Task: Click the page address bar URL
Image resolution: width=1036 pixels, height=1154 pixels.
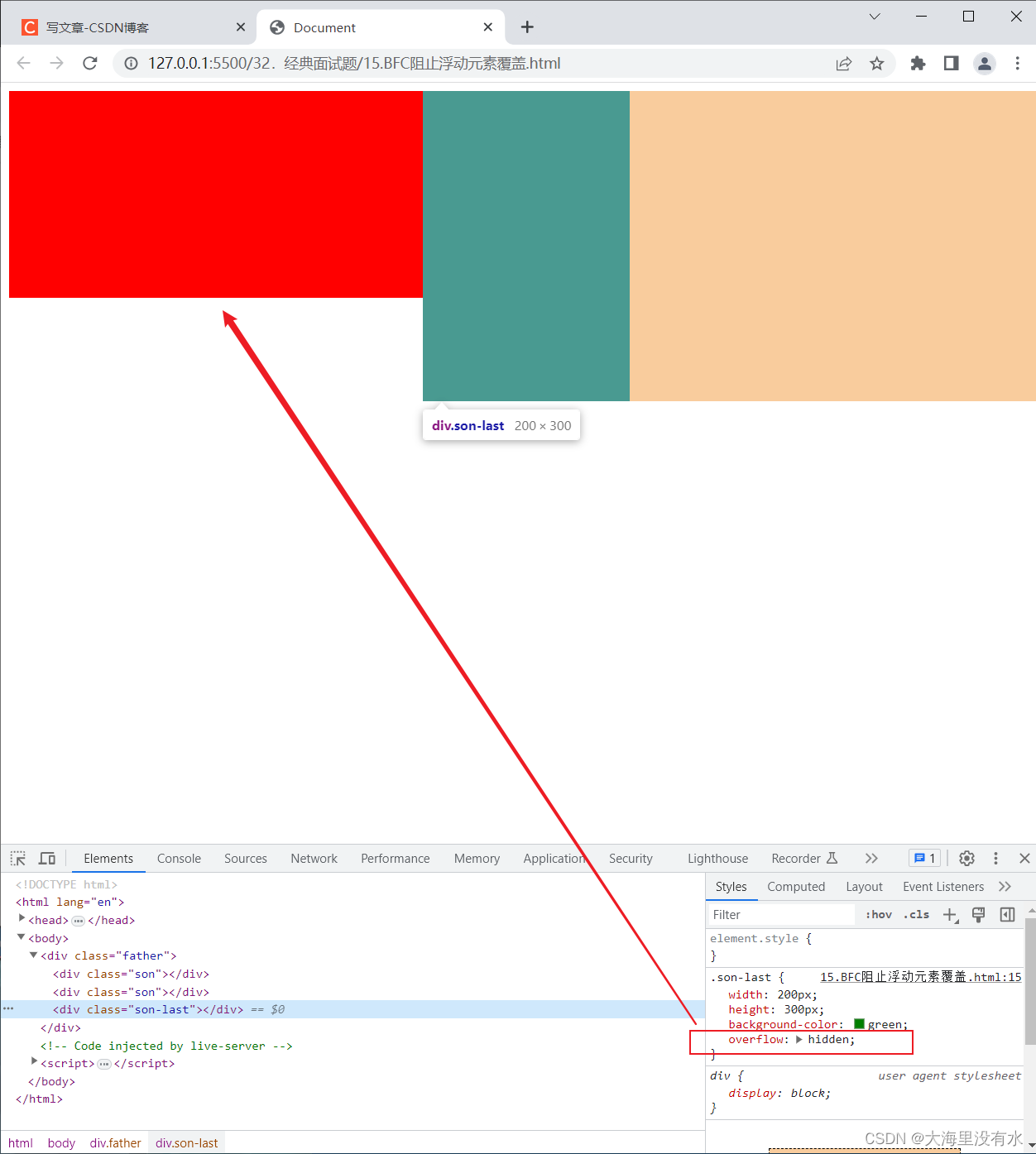Action: (x=354, y=64)
